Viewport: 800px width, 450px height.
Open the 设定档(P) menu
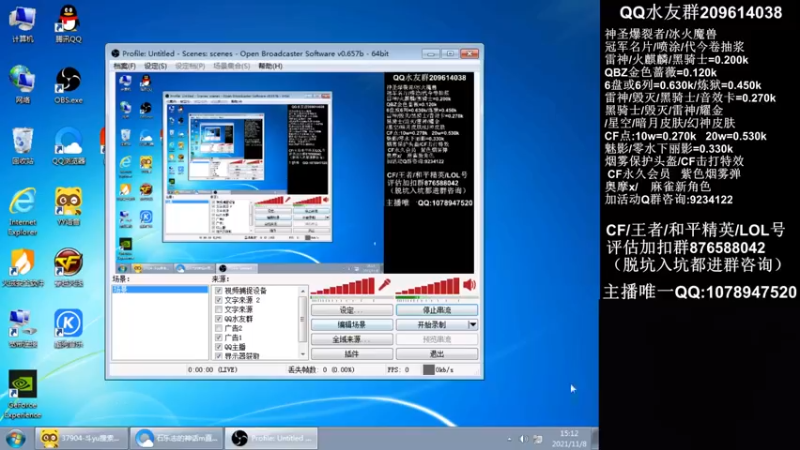click(190, 66)
